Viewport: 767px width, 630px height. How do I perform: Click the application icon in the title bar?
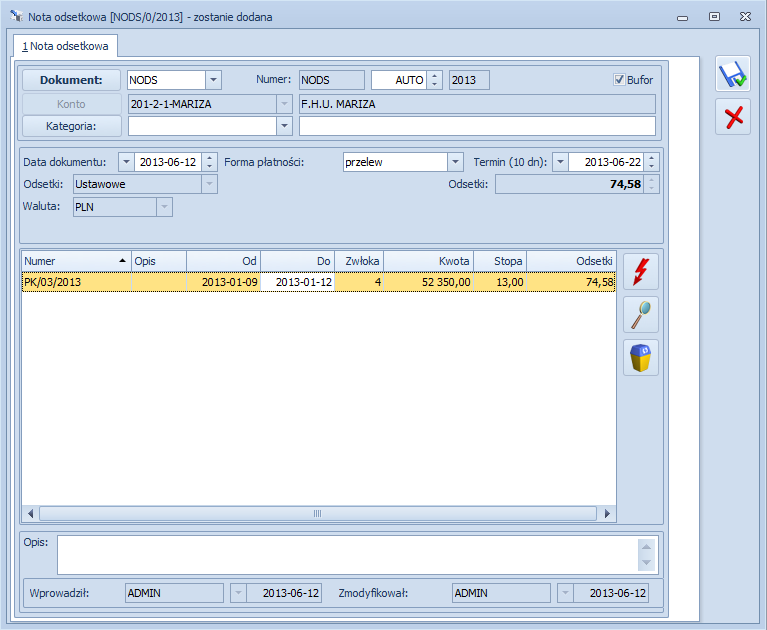[16, 16]
